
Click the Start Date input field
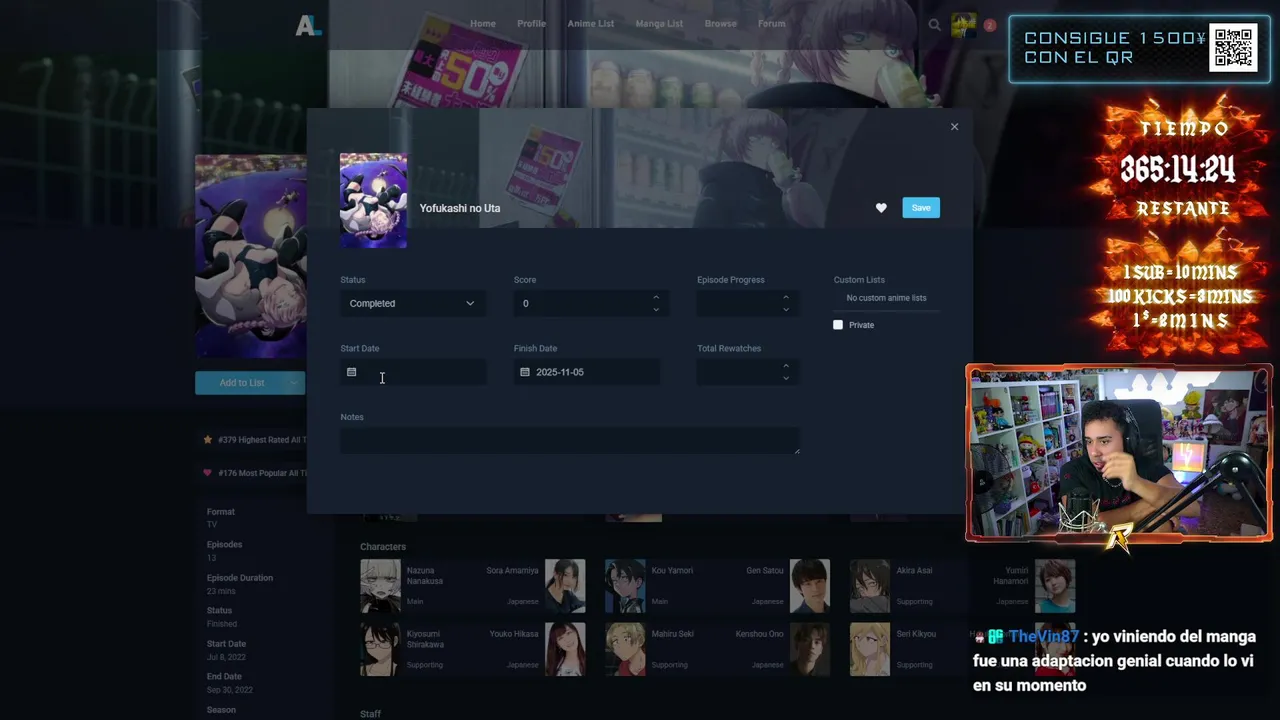tap(413, 372)
